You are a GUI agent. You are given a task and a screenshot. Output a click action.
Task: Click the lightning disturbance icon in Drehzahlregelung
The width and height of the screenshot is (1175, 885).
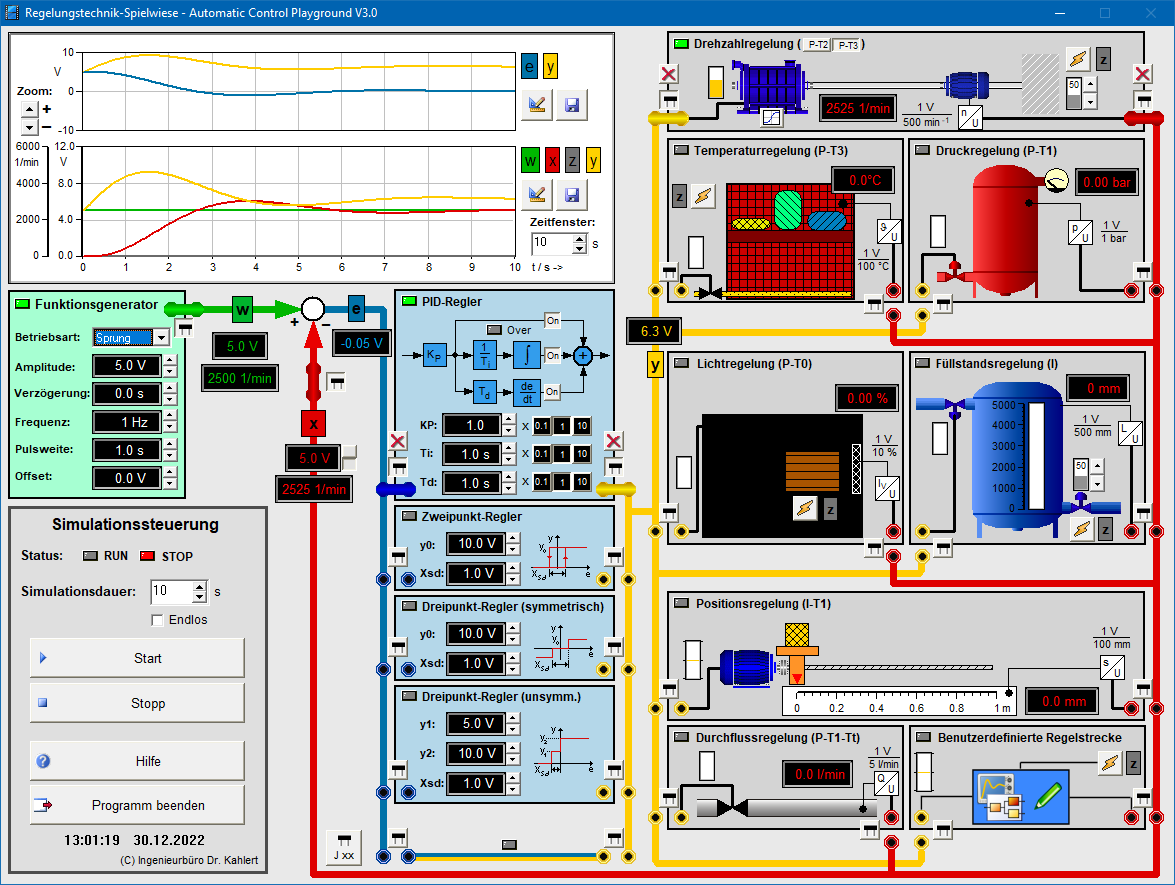(1077, 59)
